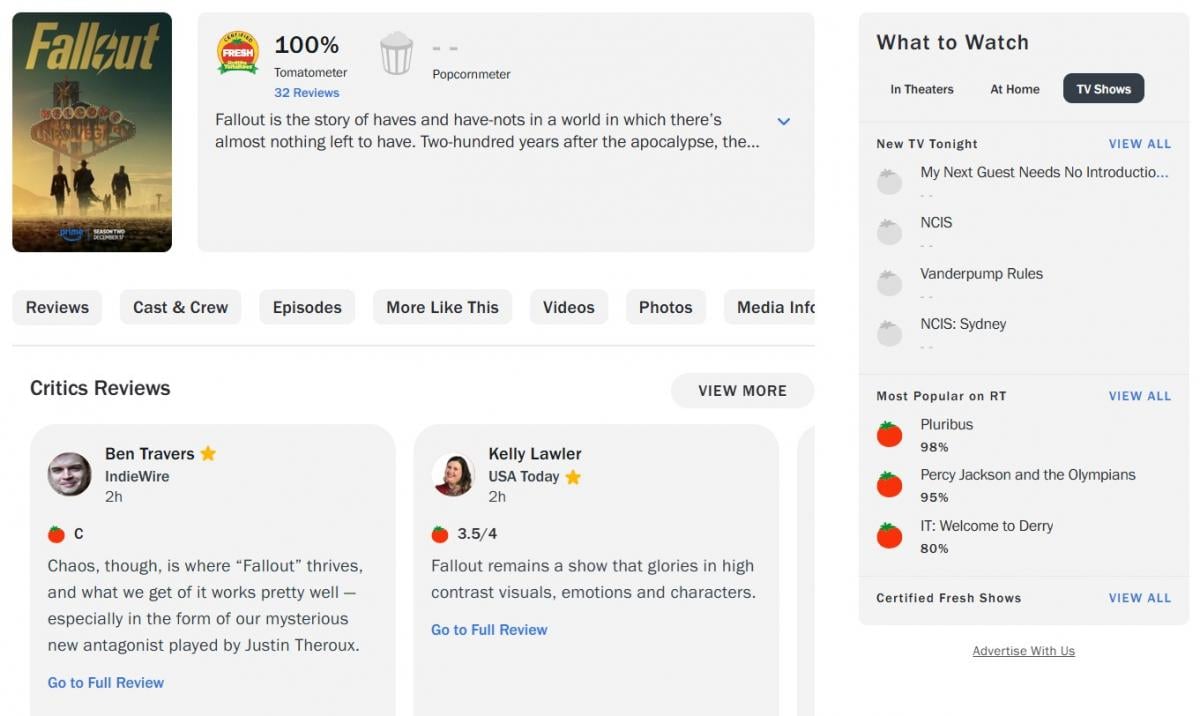Click the tomato icon beside Ben Travers' C grade
Image resolution: width=1200 pixels, height=716 pixels.
click(x=57, y=533)
